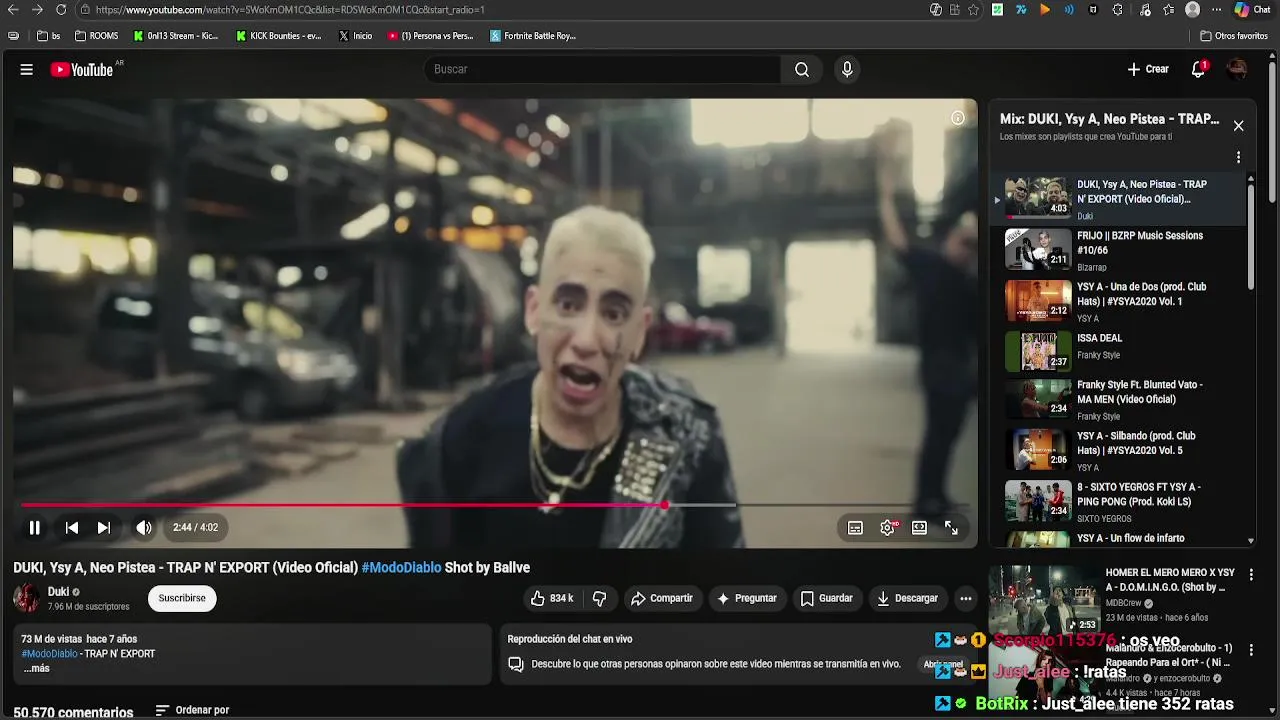This screenshot has width=1280, height=720.
Task: Start voice search with the microphone
Action: coord(847,69)
